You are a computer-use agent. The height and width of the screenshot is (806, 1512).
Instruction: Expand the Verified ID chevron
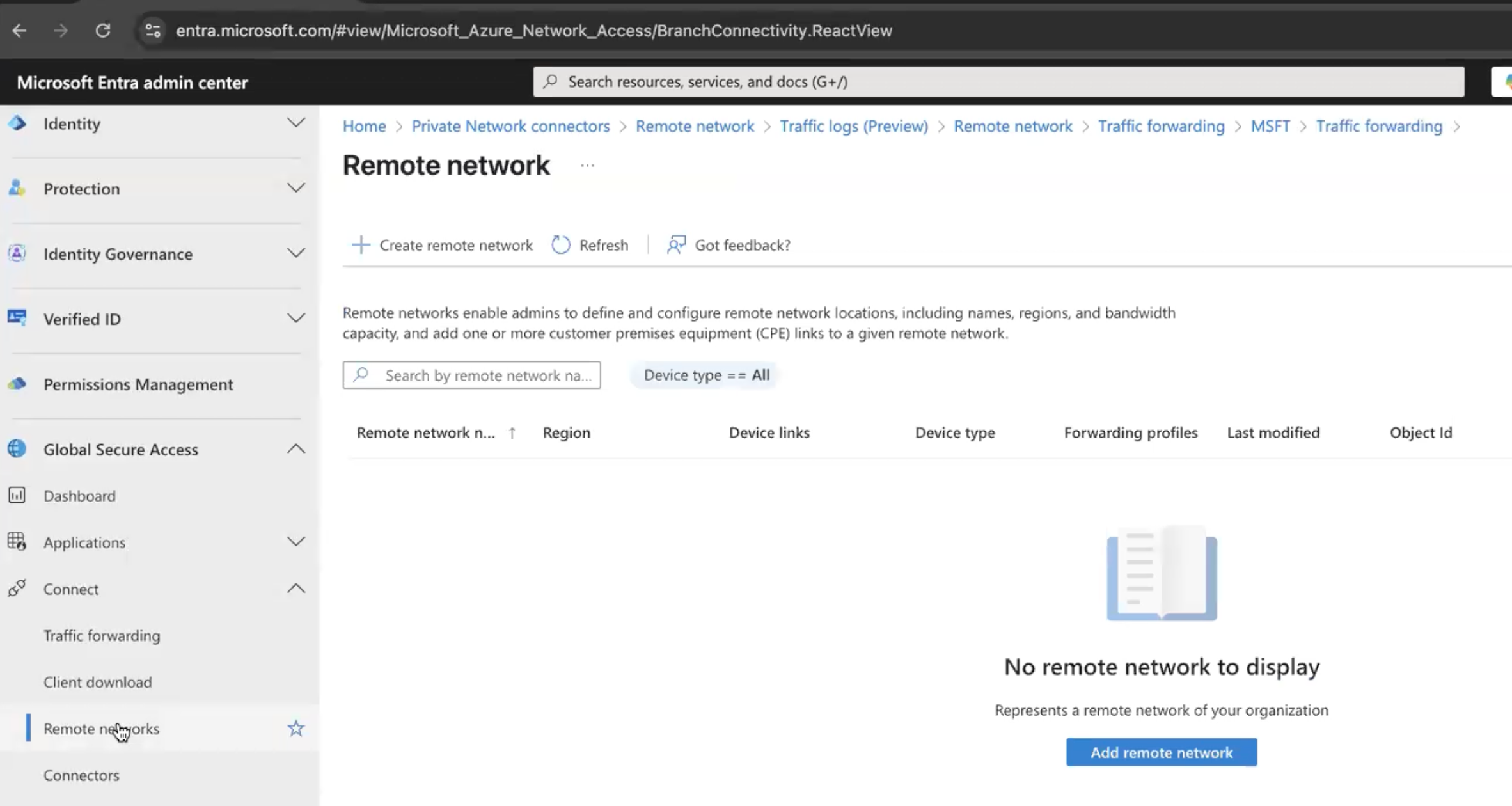coord(295,318)
